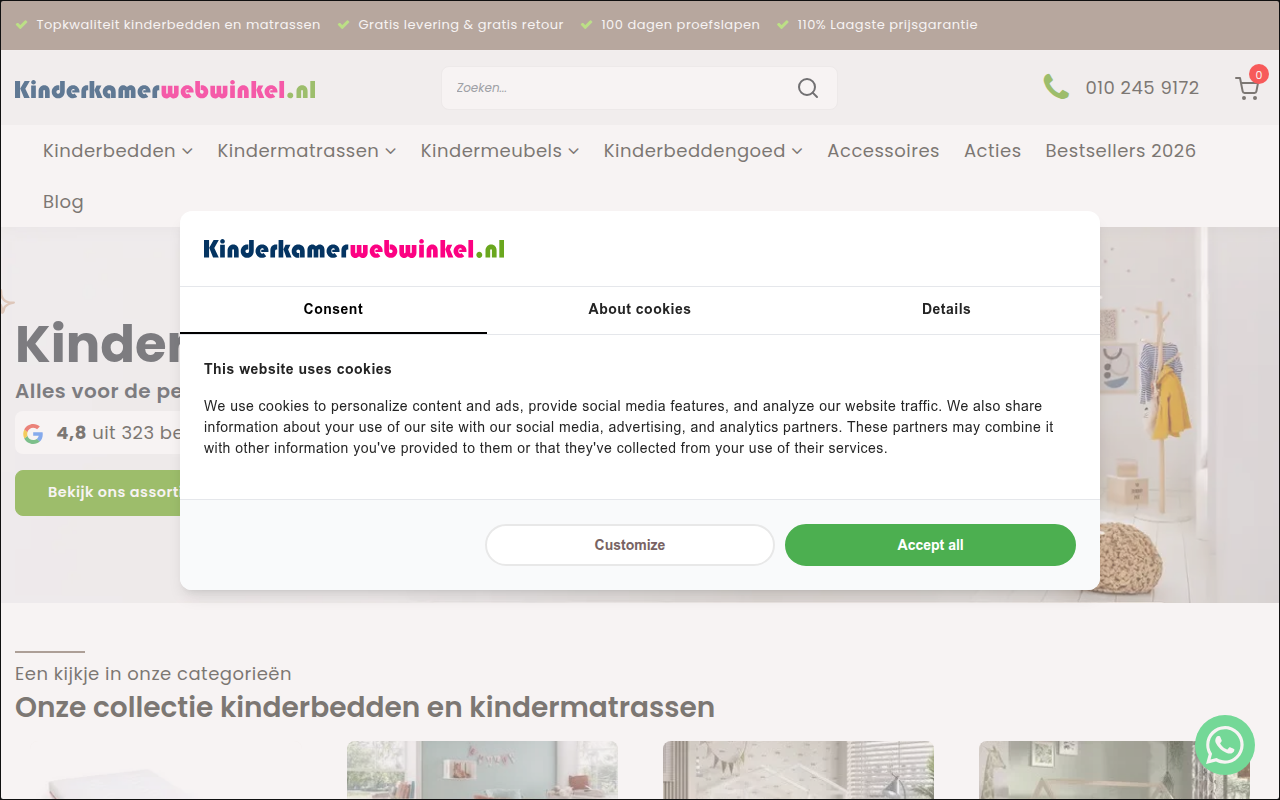The width and height of the screenshot is (1280, 800).
Task: Click the Onze collectie kinderbedden en kindermatrassen heading
Action: tap(365, 707)
